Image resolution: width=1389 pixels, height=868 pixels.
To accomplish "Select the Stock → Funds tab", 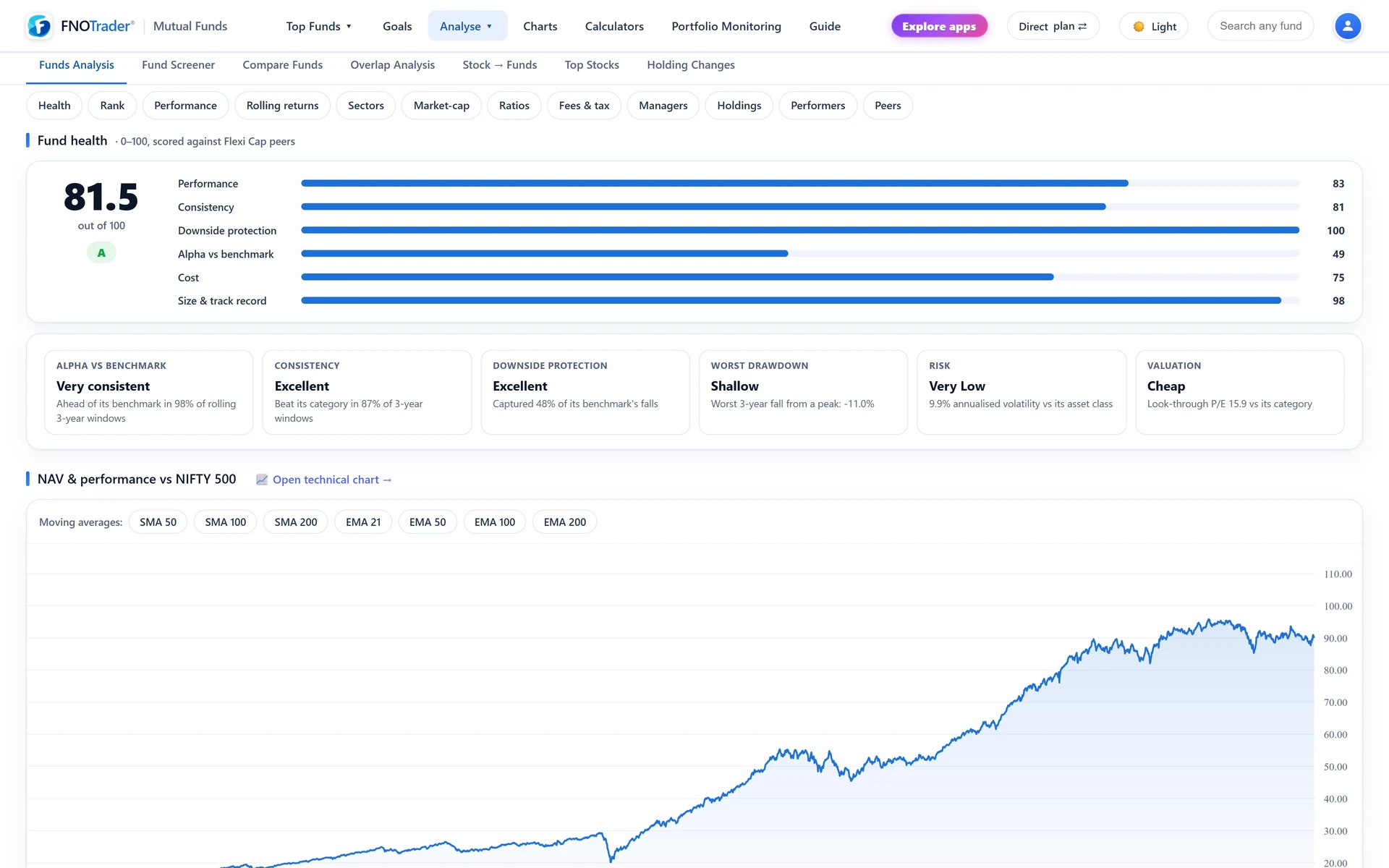I will [x=499, y=65].
